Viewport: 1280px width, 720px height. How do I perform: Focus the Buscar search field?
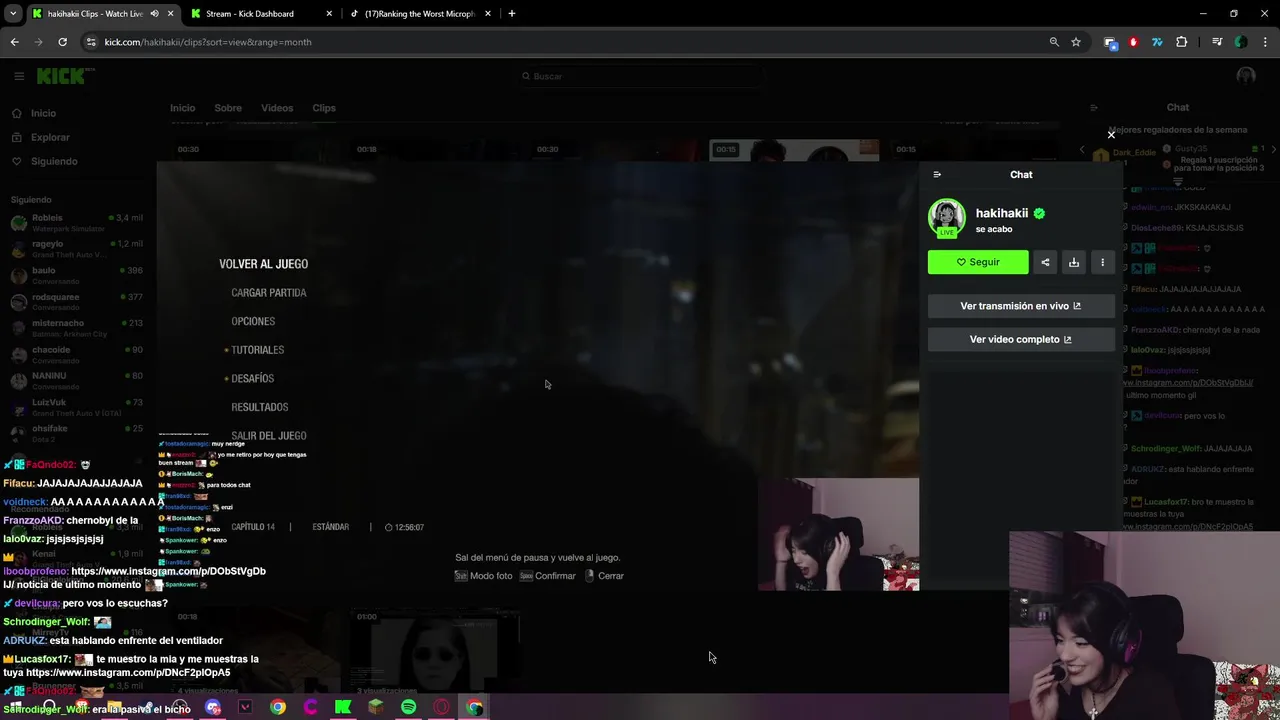[640, 76]
